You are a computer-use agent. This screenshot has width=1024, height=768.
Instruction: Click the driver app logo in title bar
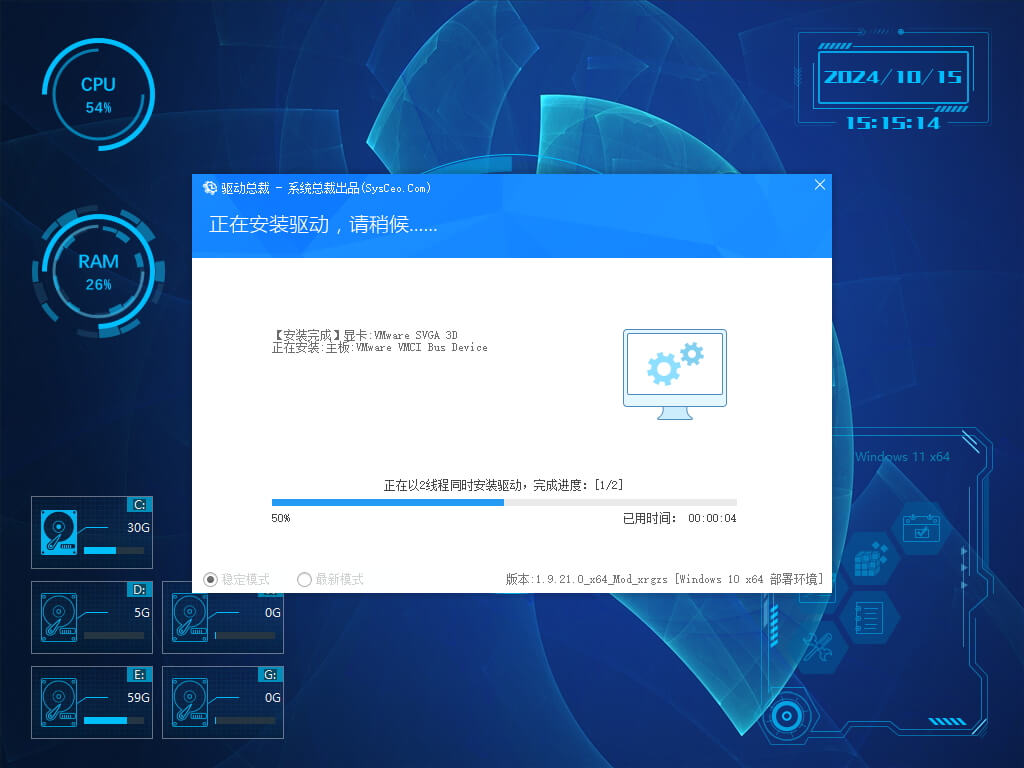pos(210,188)
